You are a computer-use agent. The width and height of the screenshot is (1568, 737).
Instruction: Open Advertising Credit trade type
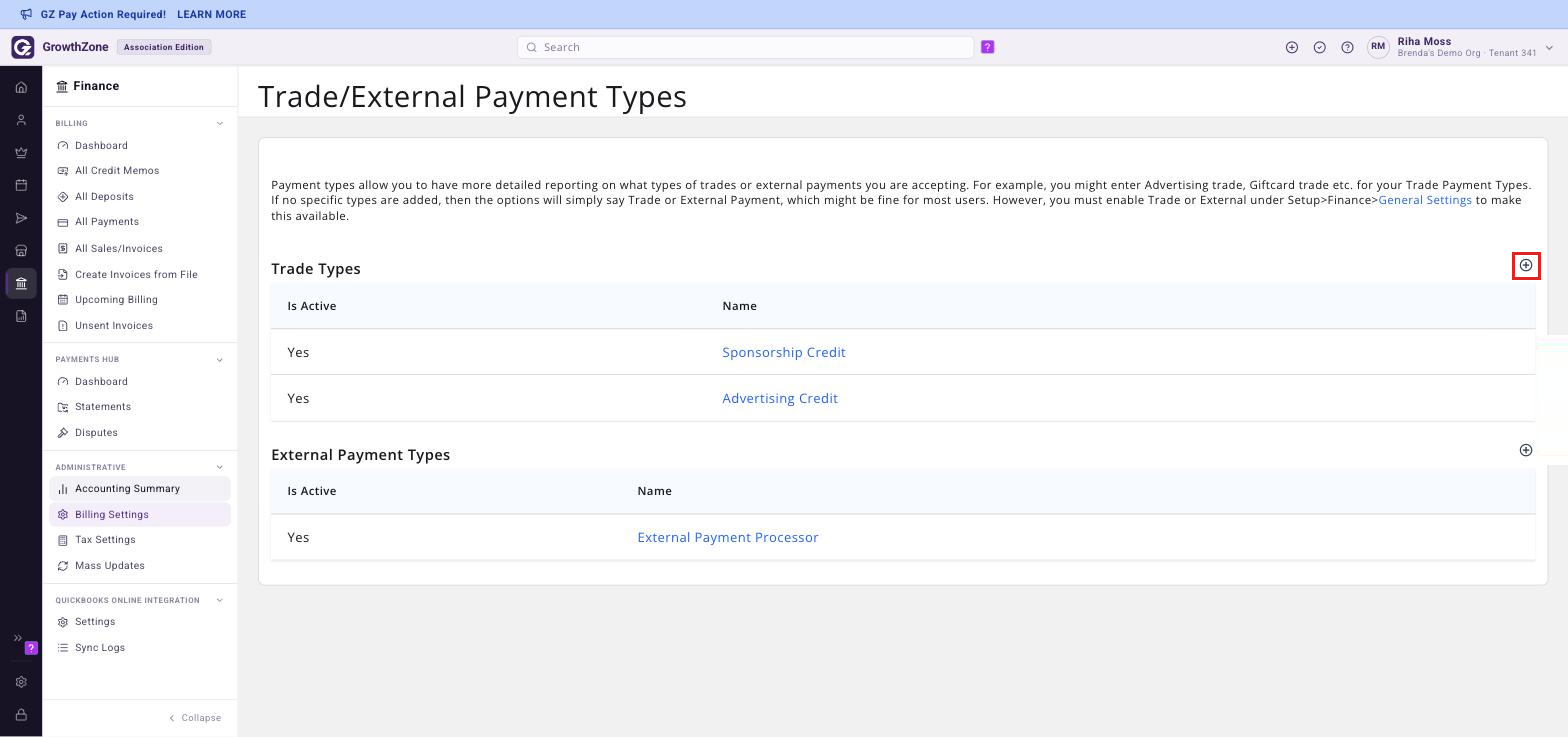pos(780,398)
